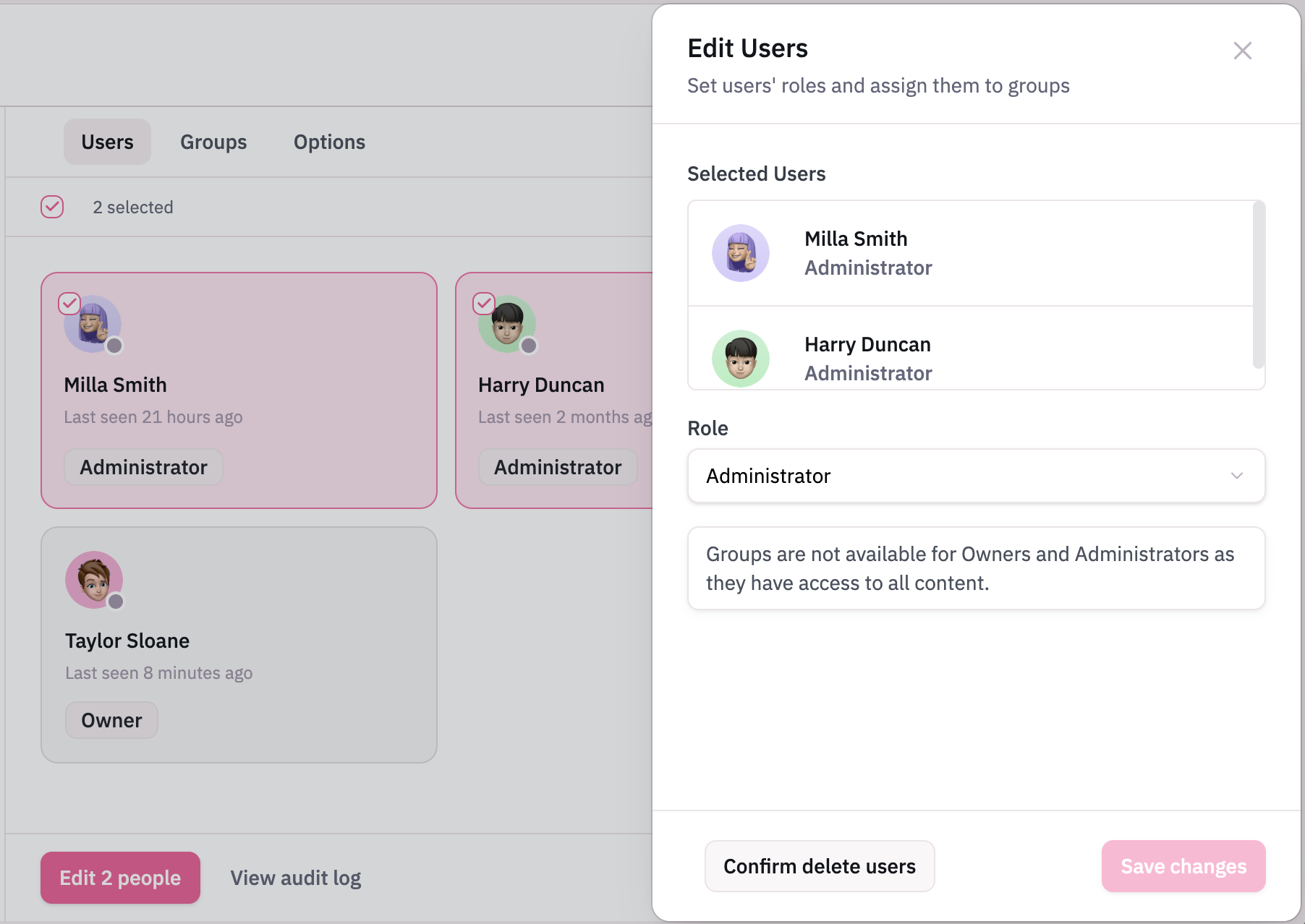Select the Users tab

[107, 142]
